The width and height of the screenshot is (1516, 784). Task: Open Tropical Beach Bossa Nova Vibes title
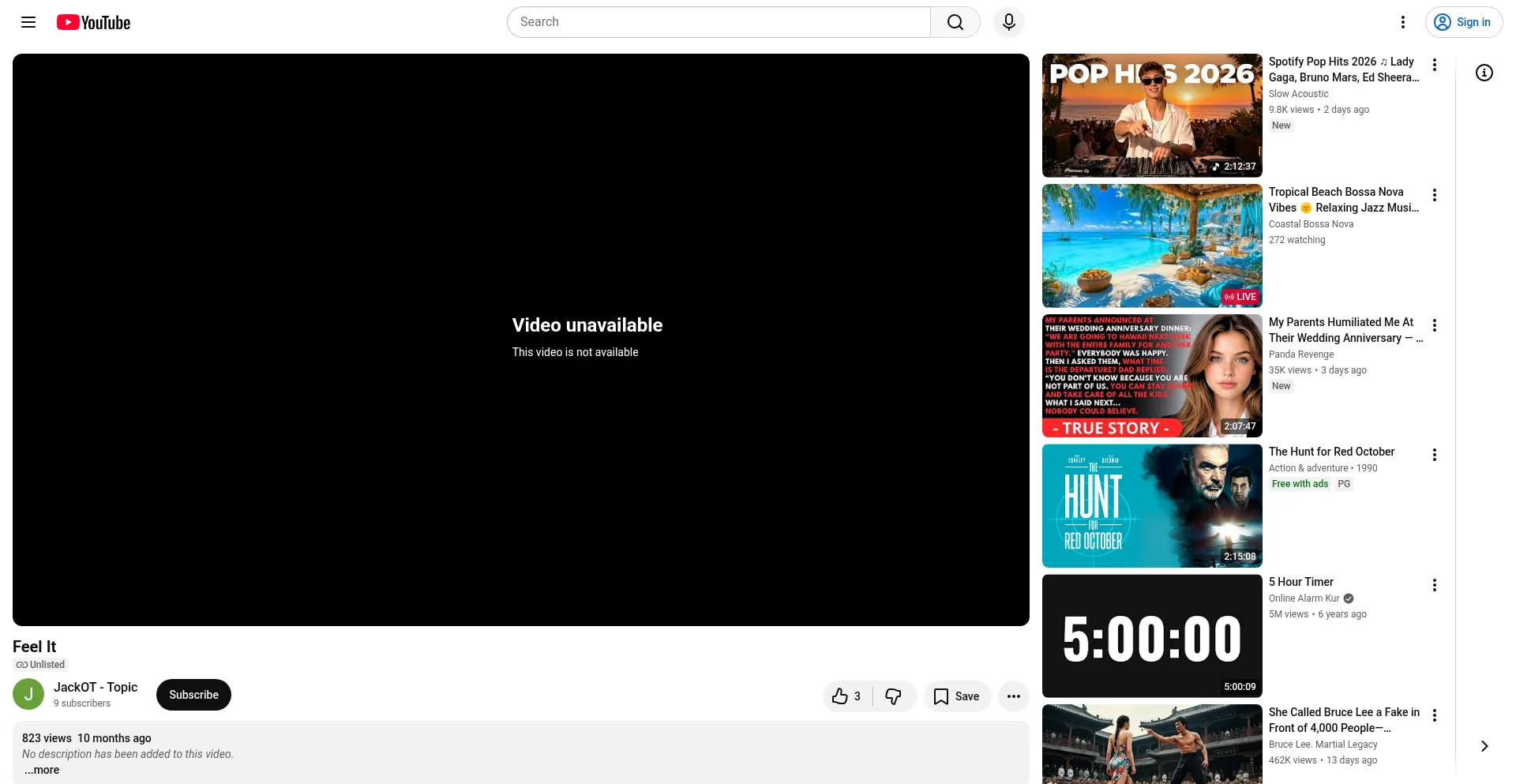[x=1344, y=200]
